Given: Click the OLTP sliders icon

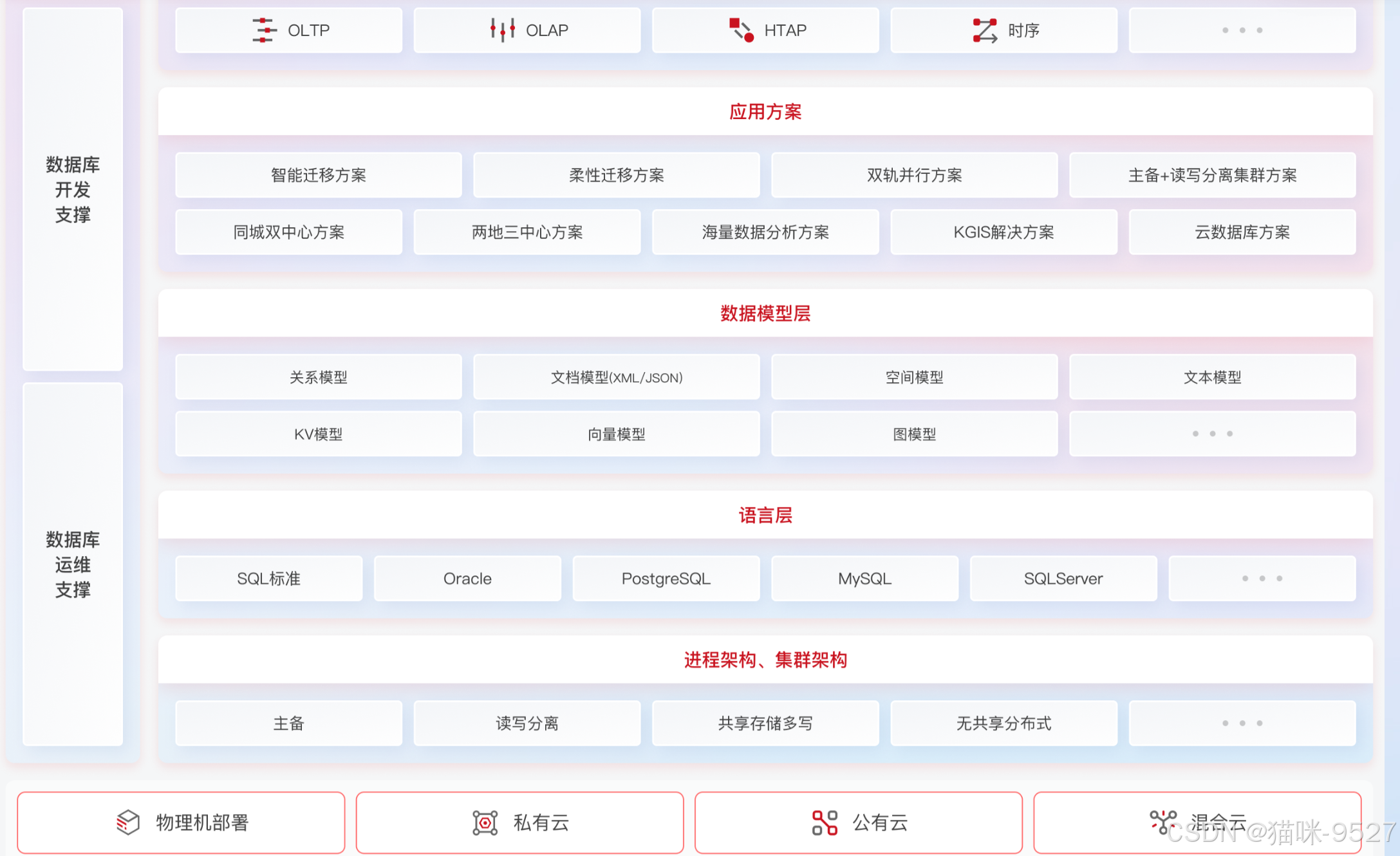Looking at the screenshot, I should click(264, 30).
